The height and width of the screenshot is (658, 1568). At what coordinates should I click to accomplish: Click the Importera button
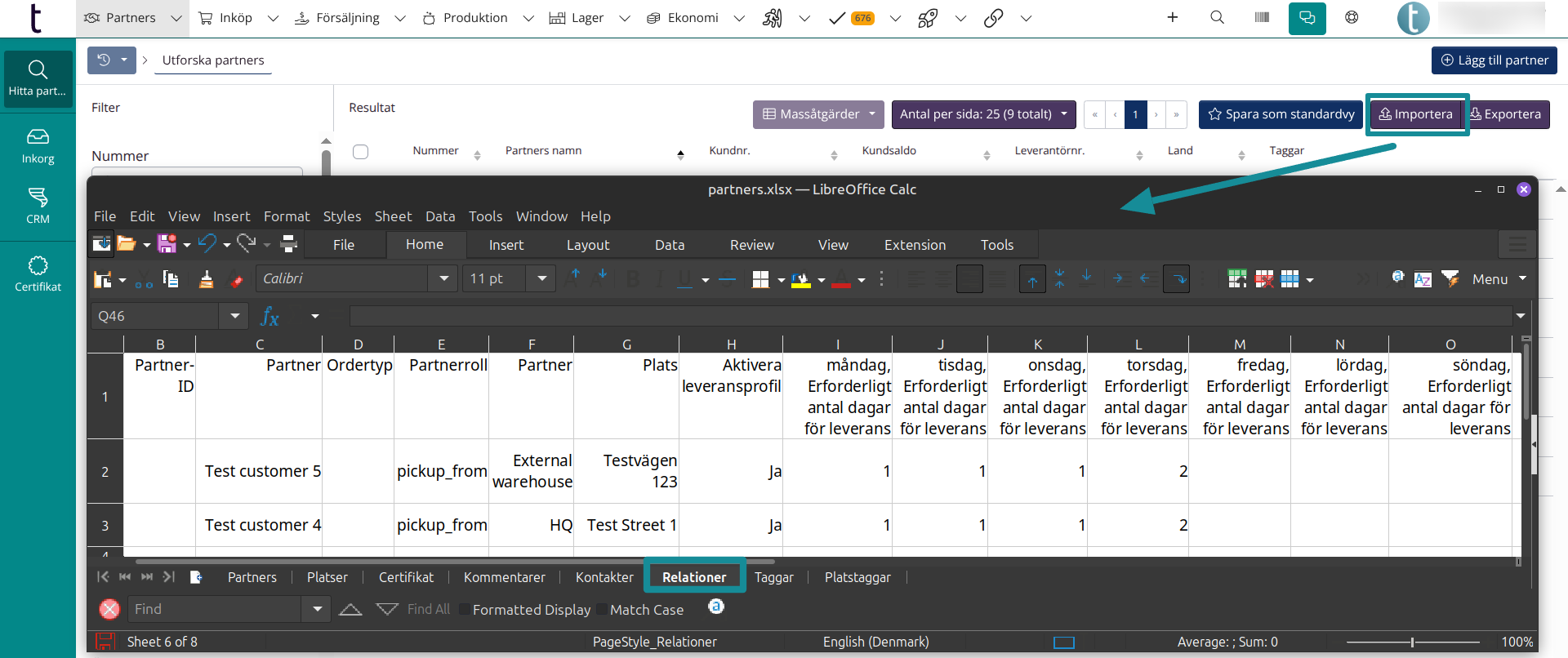(x=1416, y=114)
